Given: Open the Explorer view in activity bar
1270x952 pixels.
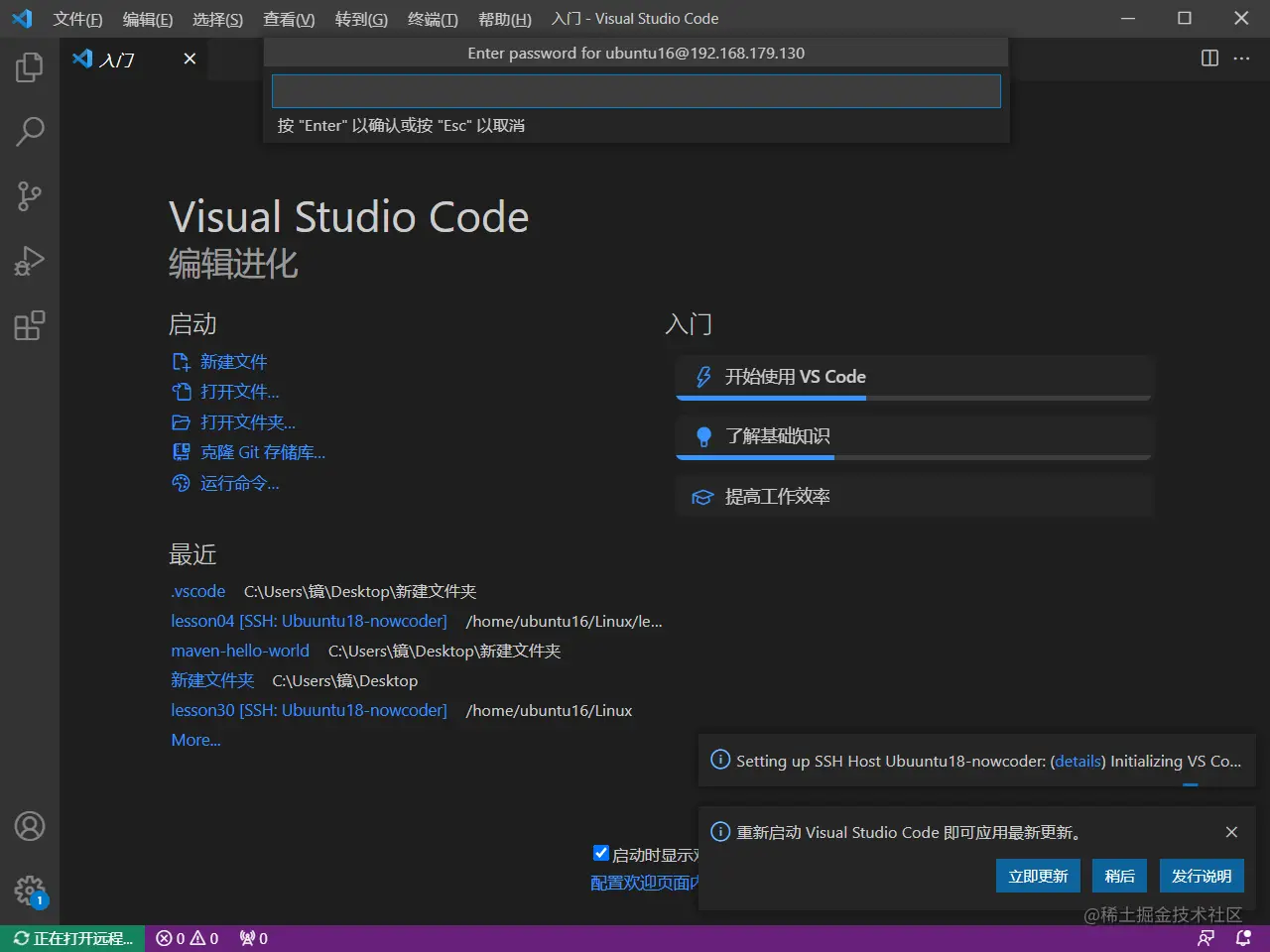Looking at the screenshot, I should [x=30, y=66].
